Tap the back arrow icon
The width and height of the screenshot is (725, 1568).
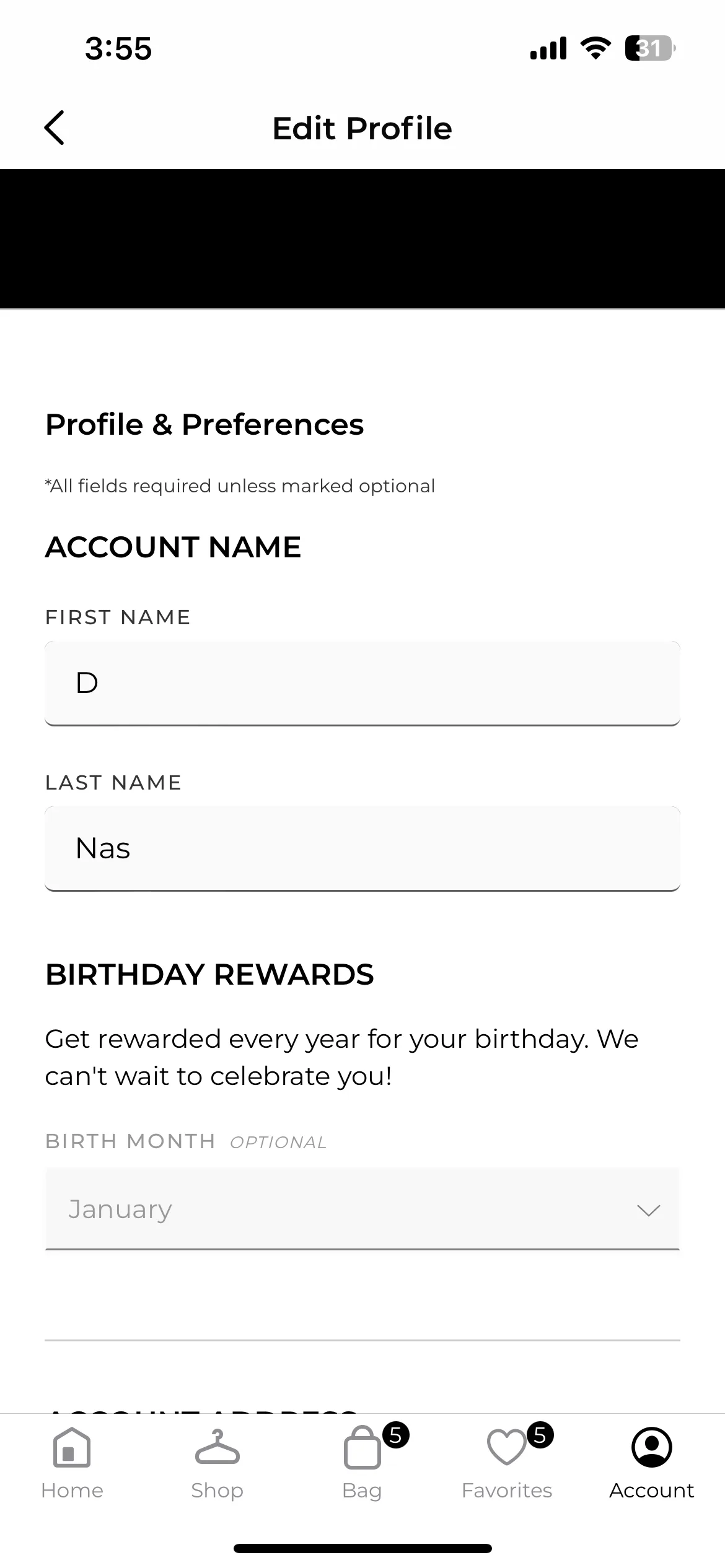[x=55, y=128]
